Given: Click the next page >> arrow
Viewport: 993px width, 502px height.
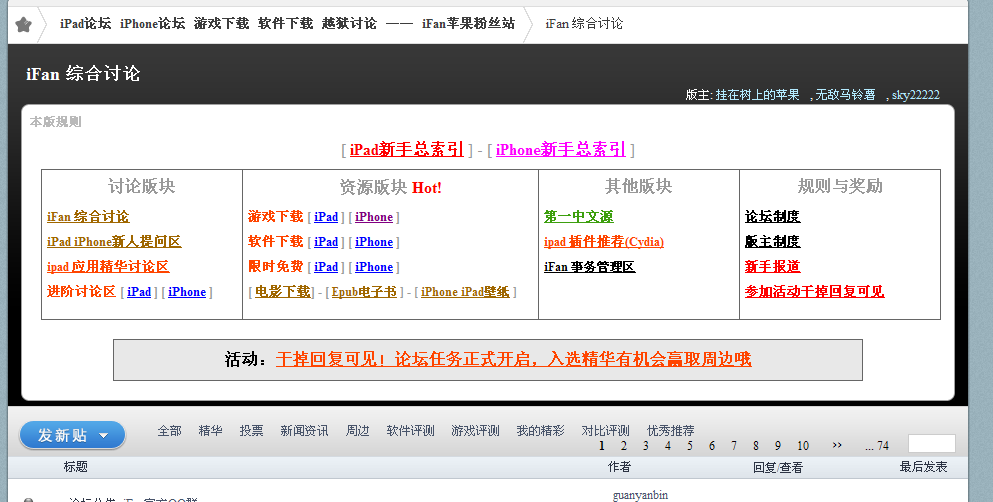Looking at the screenshot, I should point(837,445).
